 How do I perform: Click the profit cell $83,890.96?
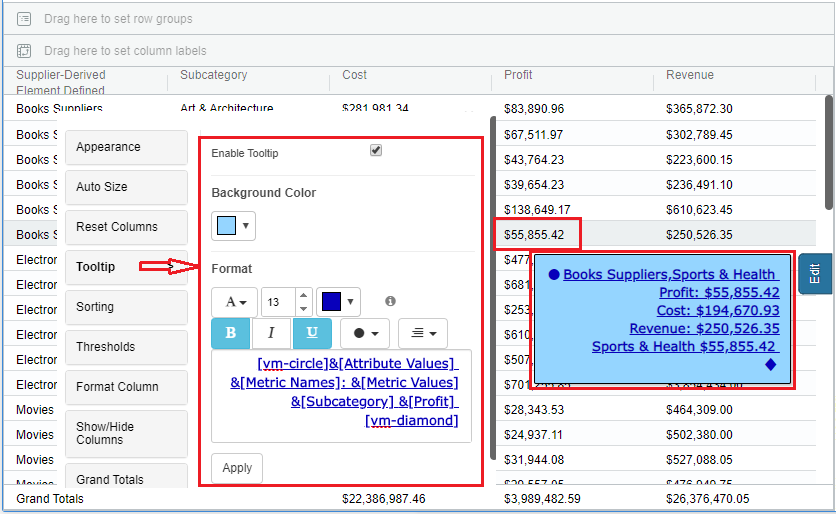(534, 109)
